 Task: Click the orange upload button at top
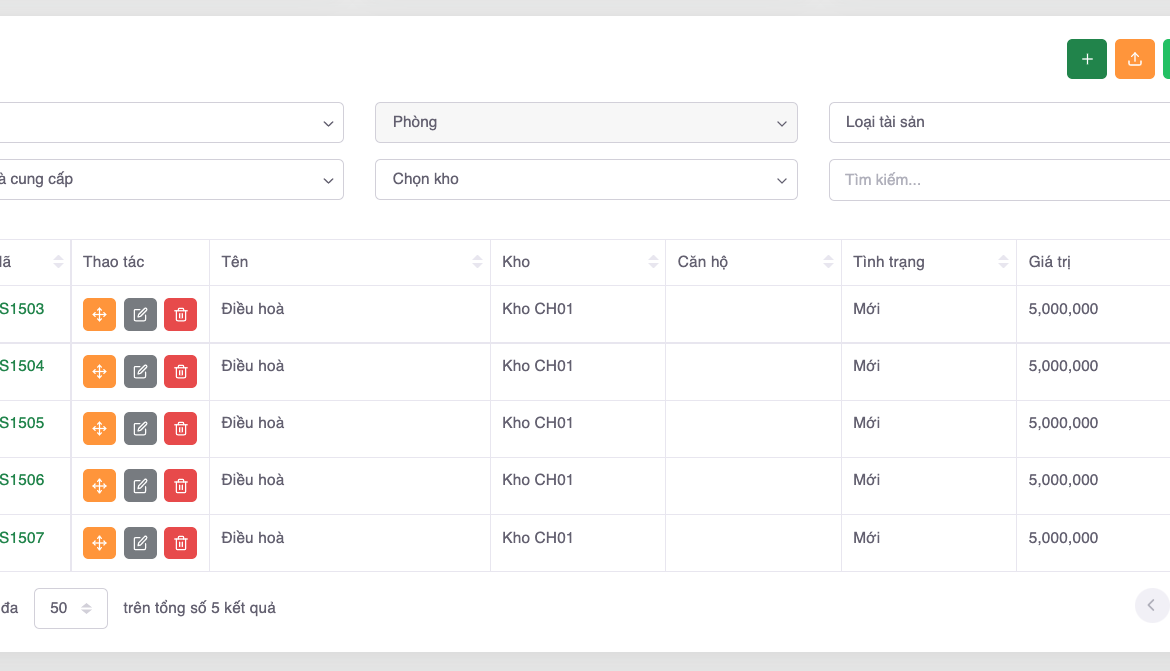[x=1134, y=59]
